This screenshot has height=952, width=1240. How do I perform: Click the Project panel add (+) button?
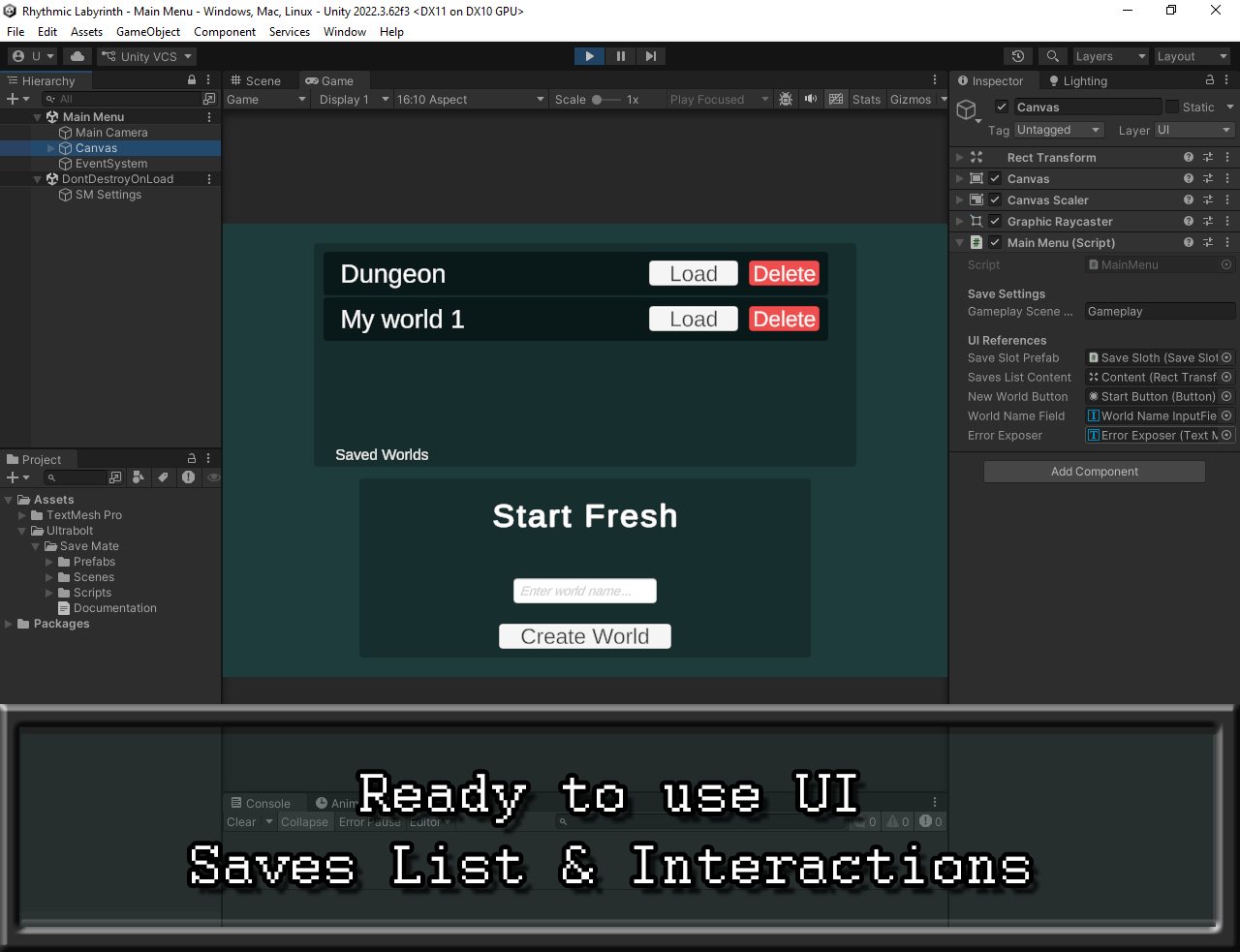click(x=17, y=477)
